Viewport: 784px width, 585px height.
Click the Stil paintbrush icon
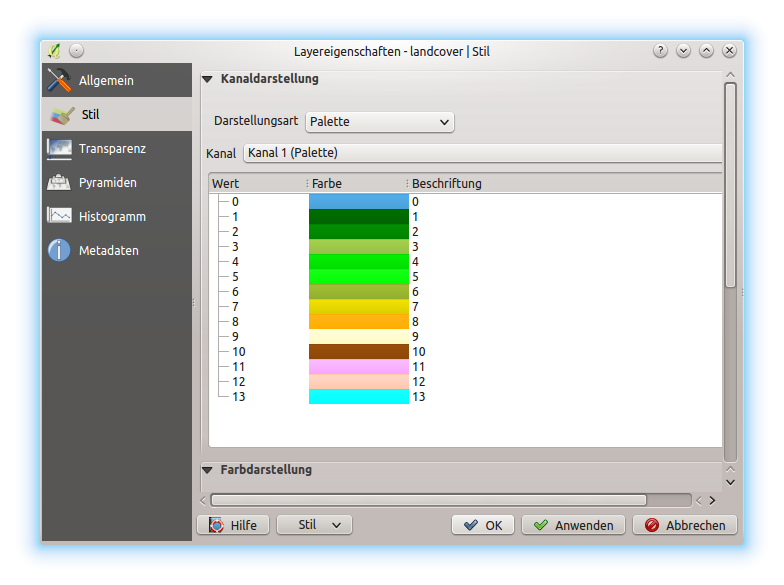[62, 115]
